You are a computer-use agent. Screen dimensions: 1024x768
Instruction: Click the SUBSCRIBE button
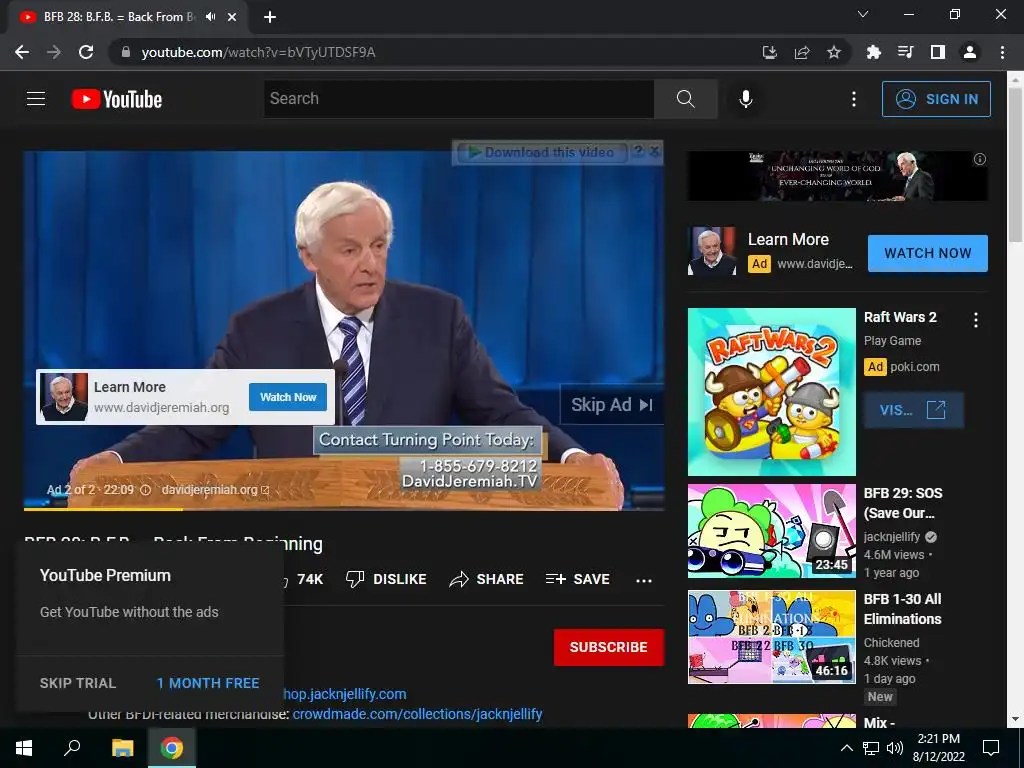609,647
